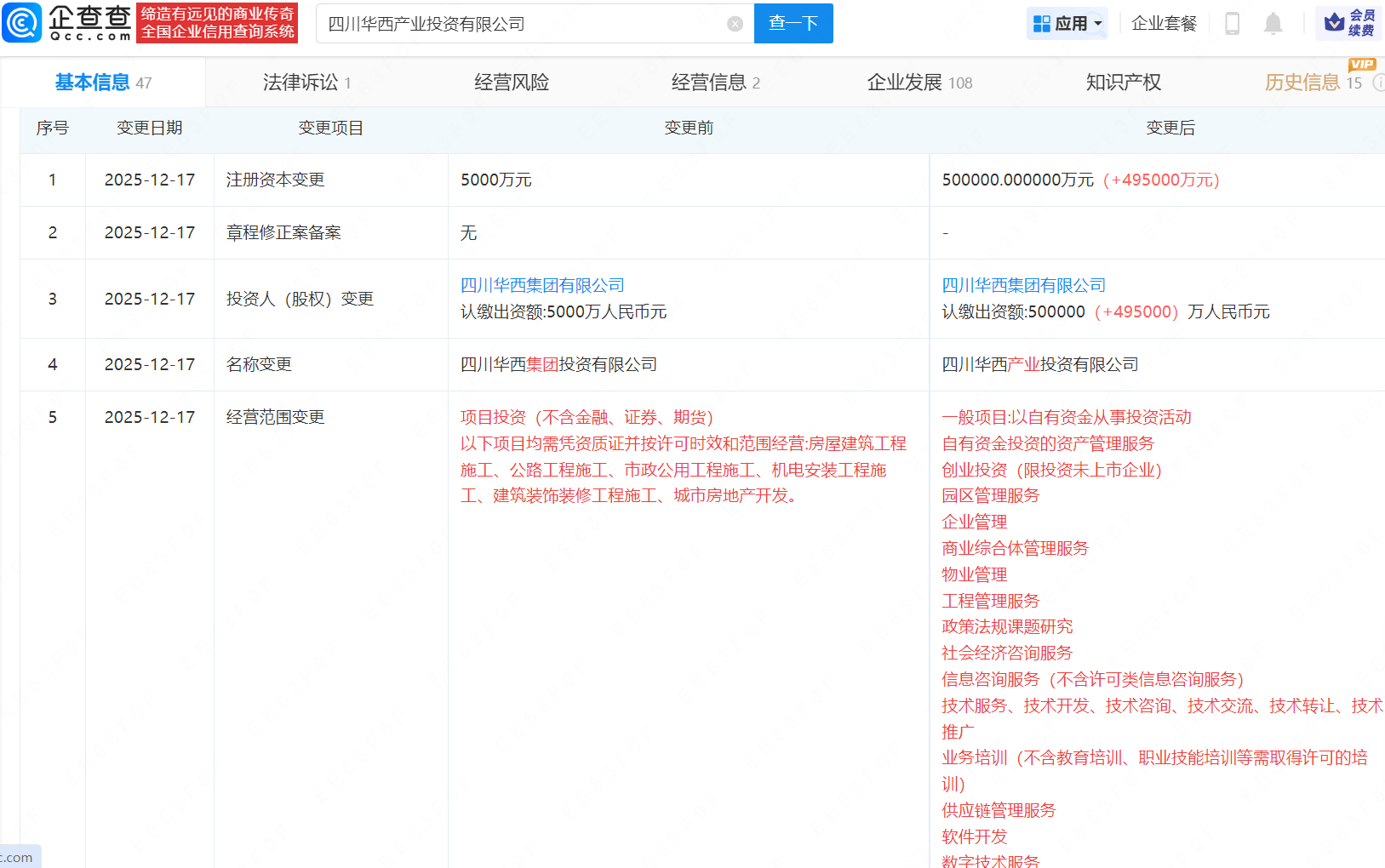This screenshot has height=868, width=1385.
Task: Open 四川华西集团有限公司 link in 变更后 column
Action: tap(1023, 285)
